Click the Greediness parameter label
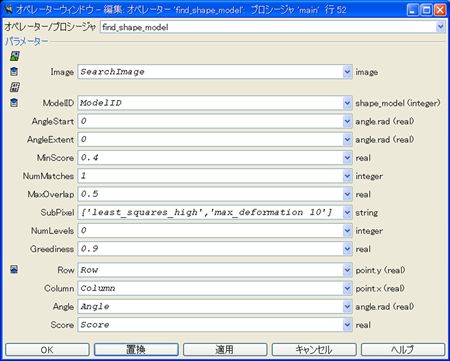This screenshot has width=450, height=361. 52,249
